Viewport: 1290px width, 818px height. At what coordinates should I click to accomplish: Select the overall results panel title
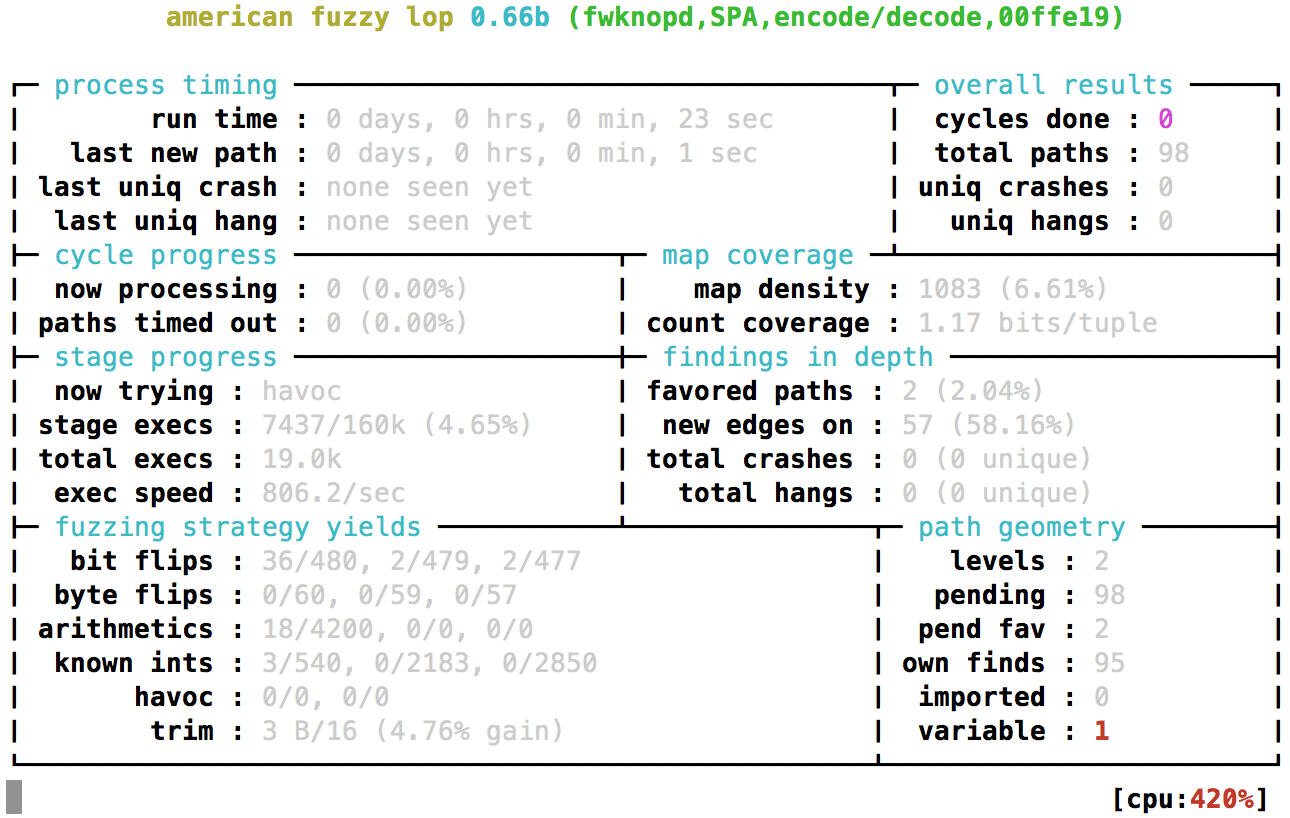[1053, 85]
